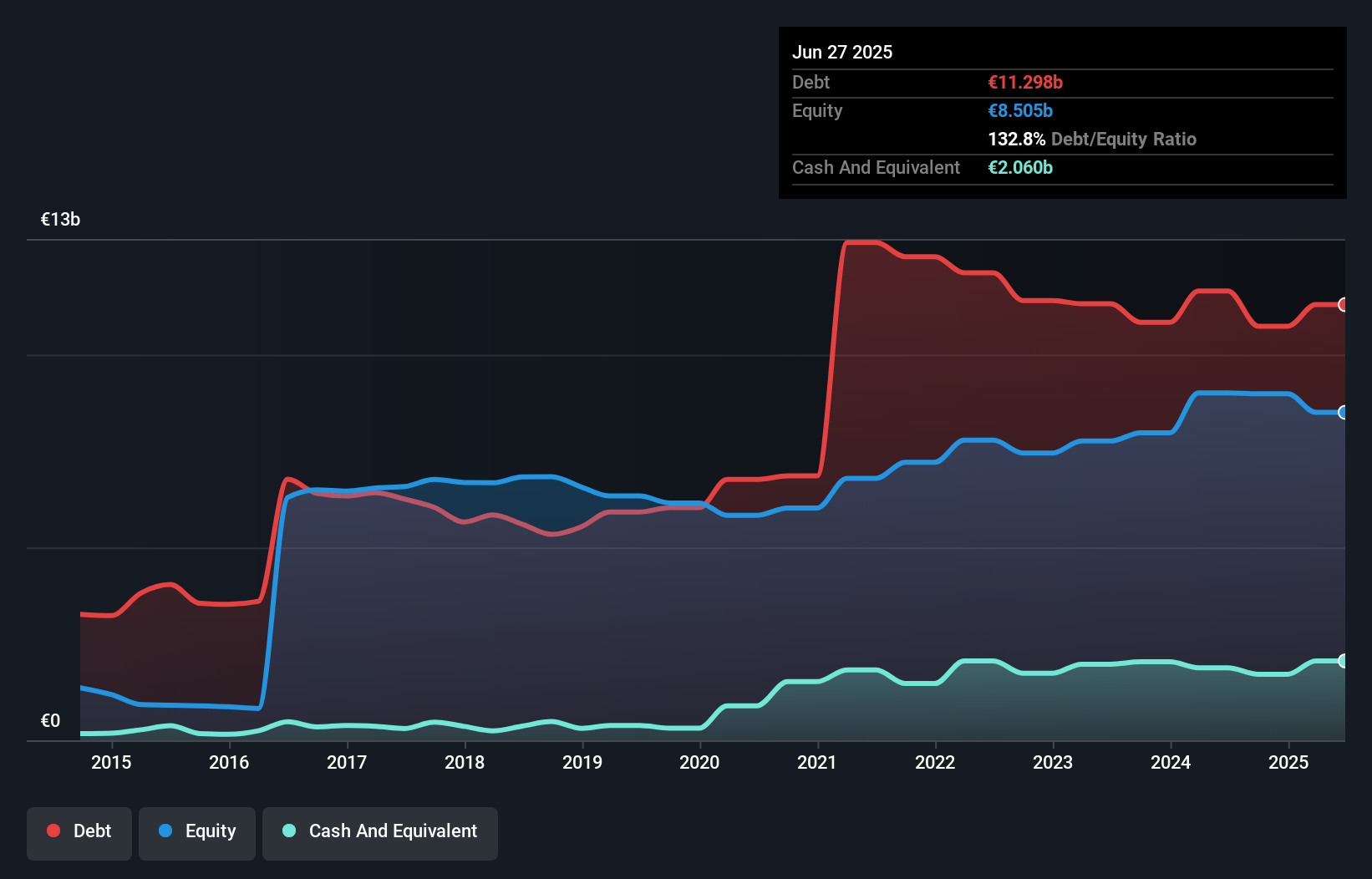This screenshot has width=1372, height=879.
Task: Select the blue equity endpoint marker on chart
Action: point(1342,413)
